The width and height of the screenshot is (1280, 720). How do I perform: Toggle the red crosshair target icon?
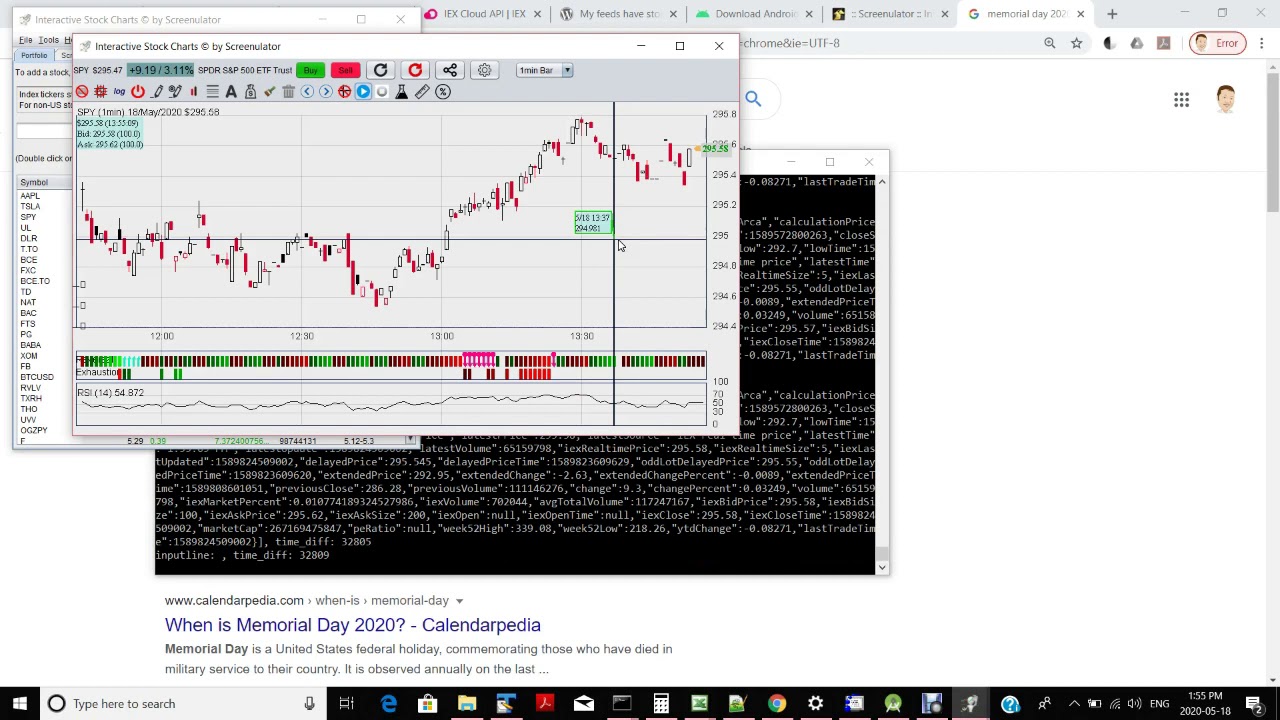point(344,91)
